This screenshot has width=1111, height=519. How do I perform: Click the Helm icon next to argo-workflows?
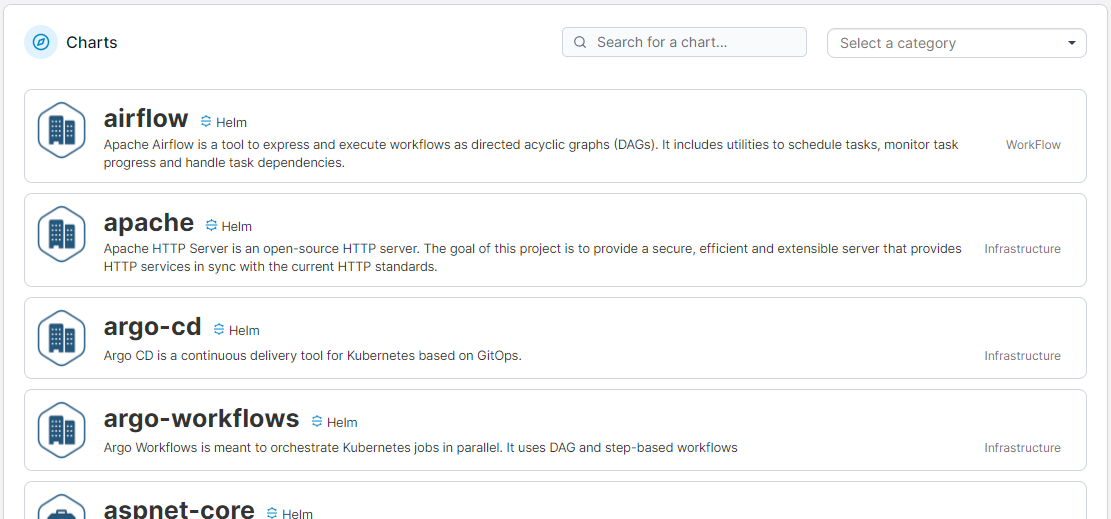pyautogui.click(x=317, y=421)
